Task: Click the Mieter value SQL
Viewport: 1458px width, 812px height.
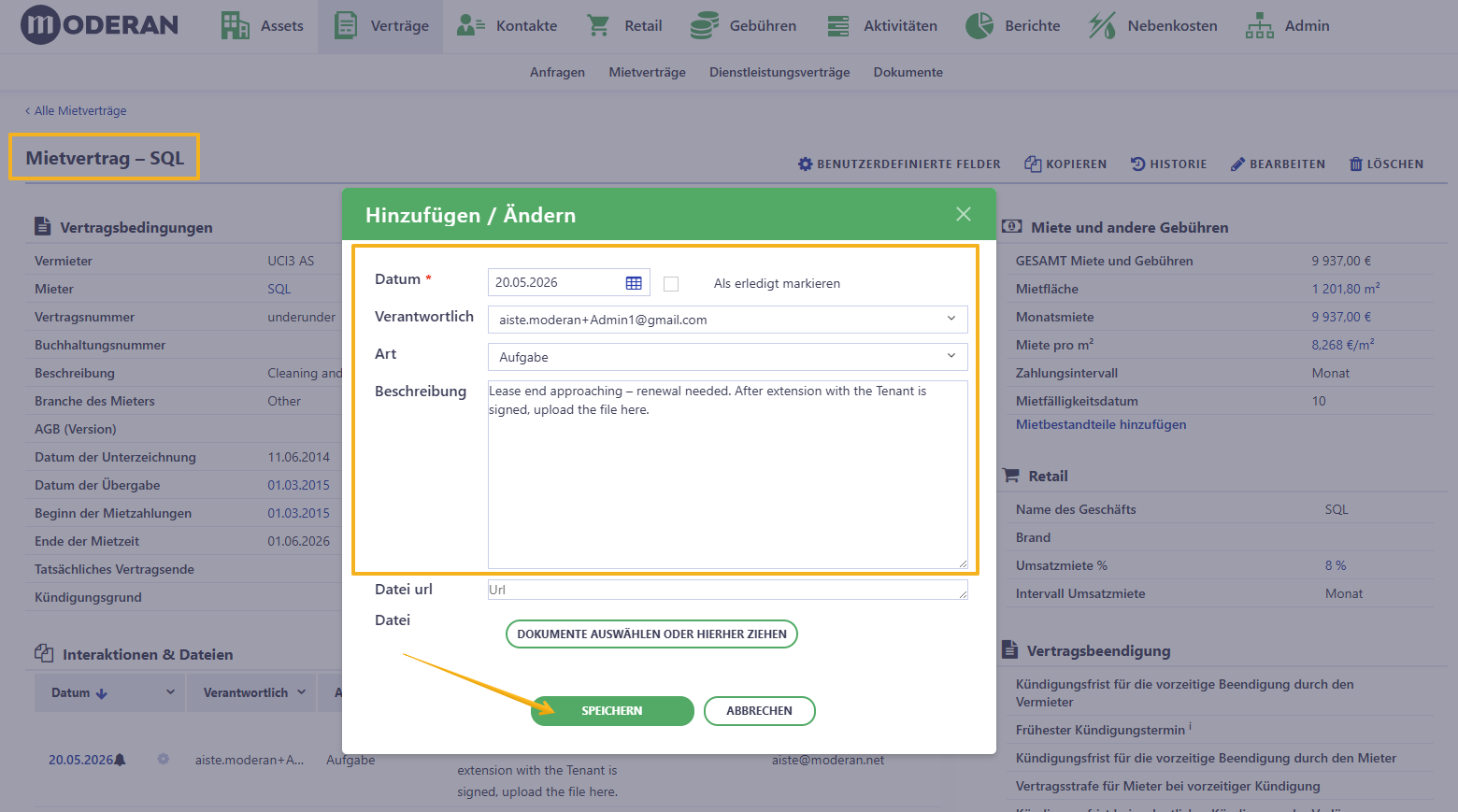Action: click(279, 289)
